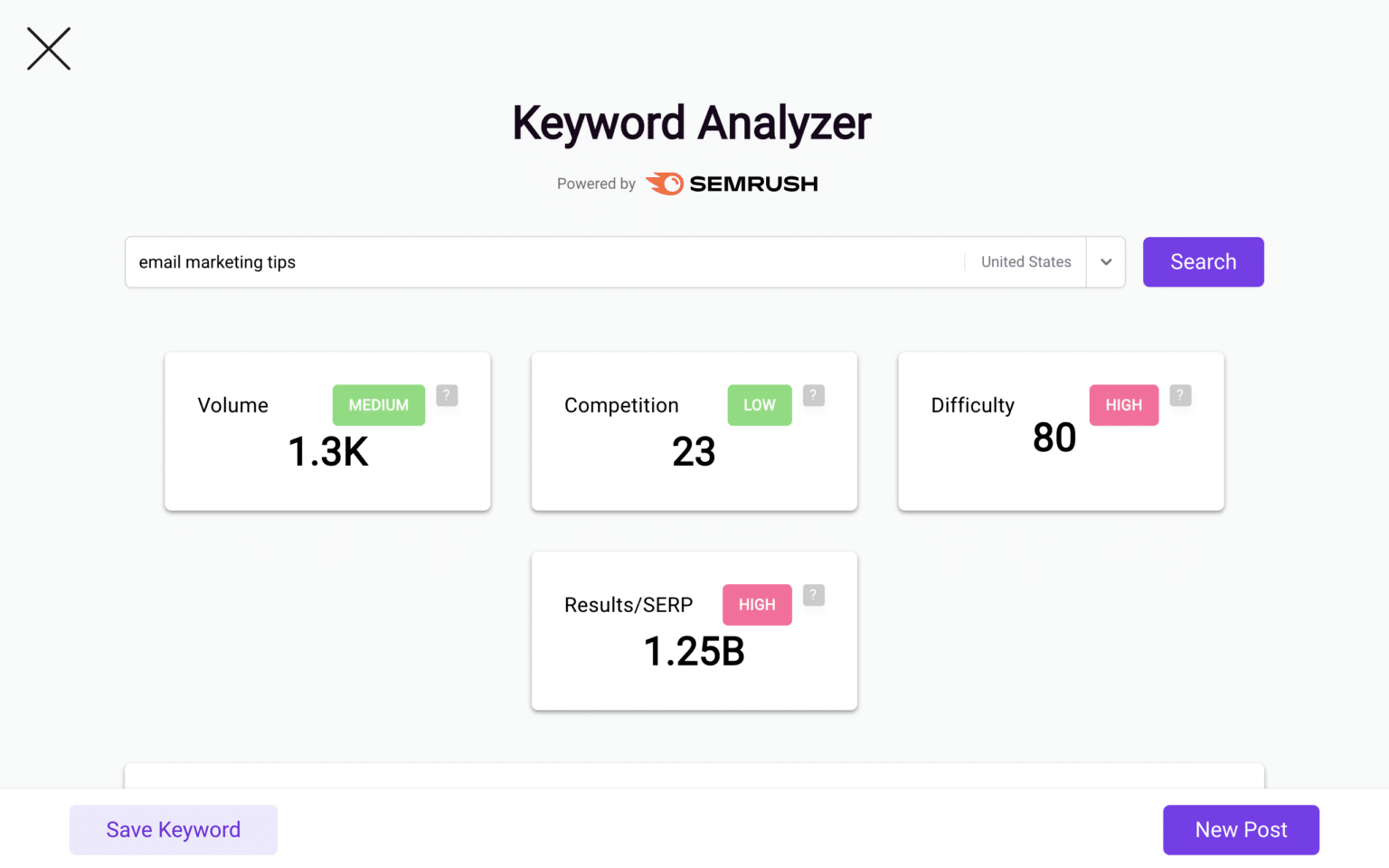Screen dimensions: 1389x868
Task: Expand the United States region selector
Action: (1105, 261)
